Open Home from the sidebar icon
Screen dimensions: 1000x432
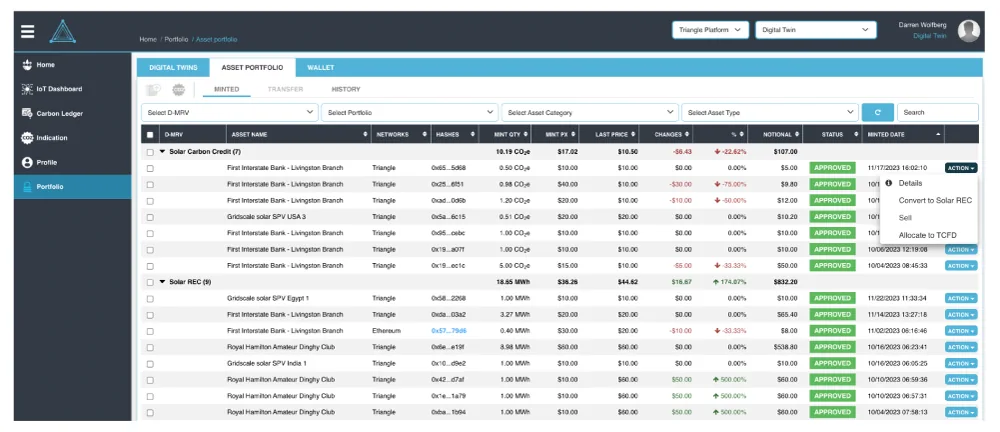coord(27,64)
